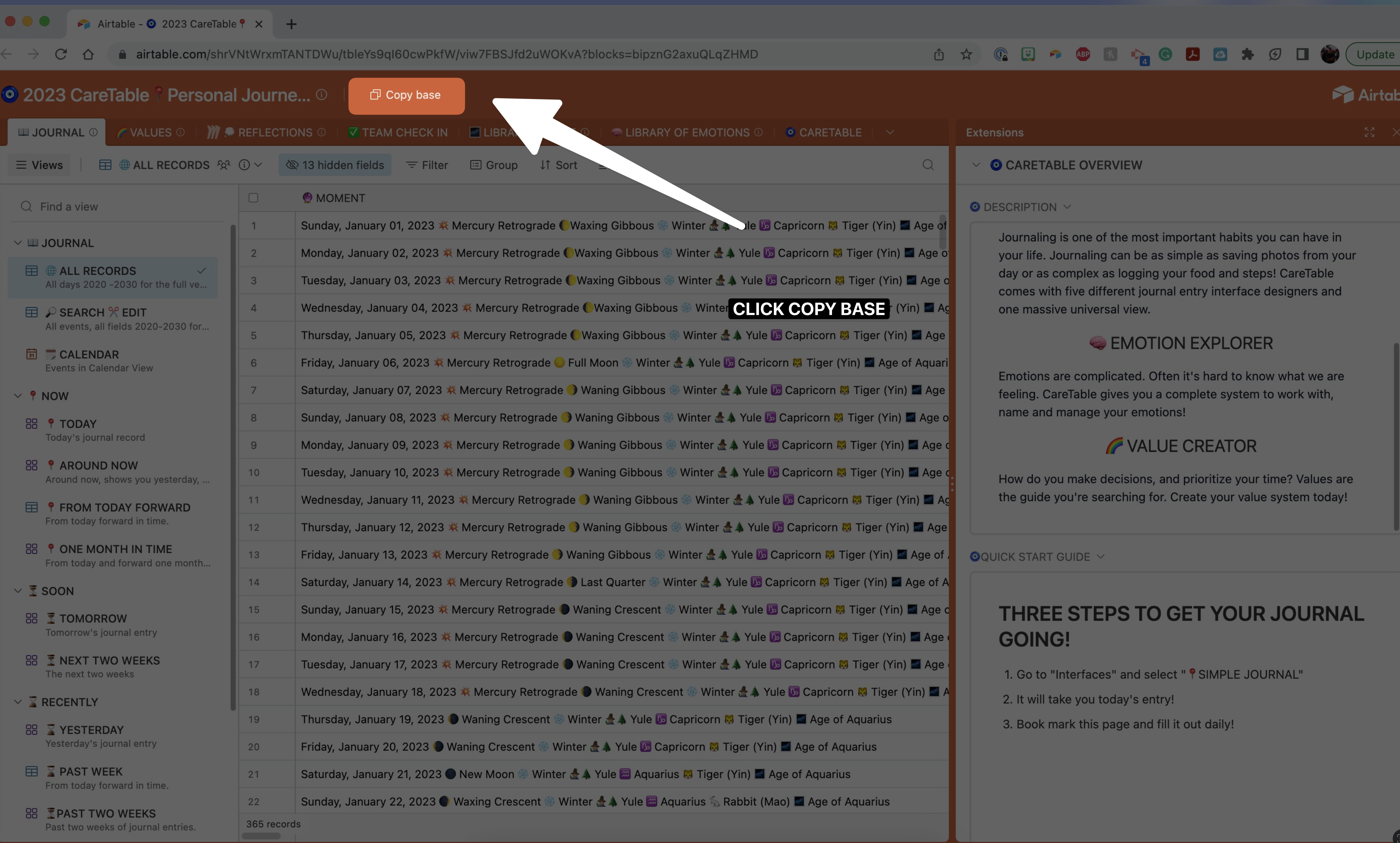Open the TOMORROW view

113,625
